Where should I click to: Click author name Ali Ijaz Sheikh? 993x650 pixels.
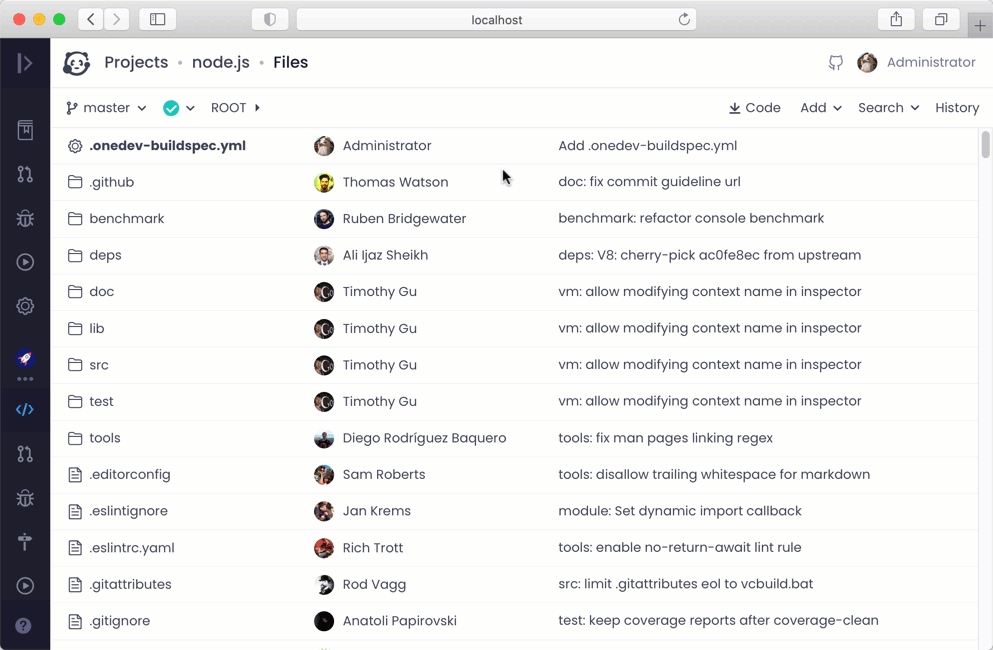[385, 255]
